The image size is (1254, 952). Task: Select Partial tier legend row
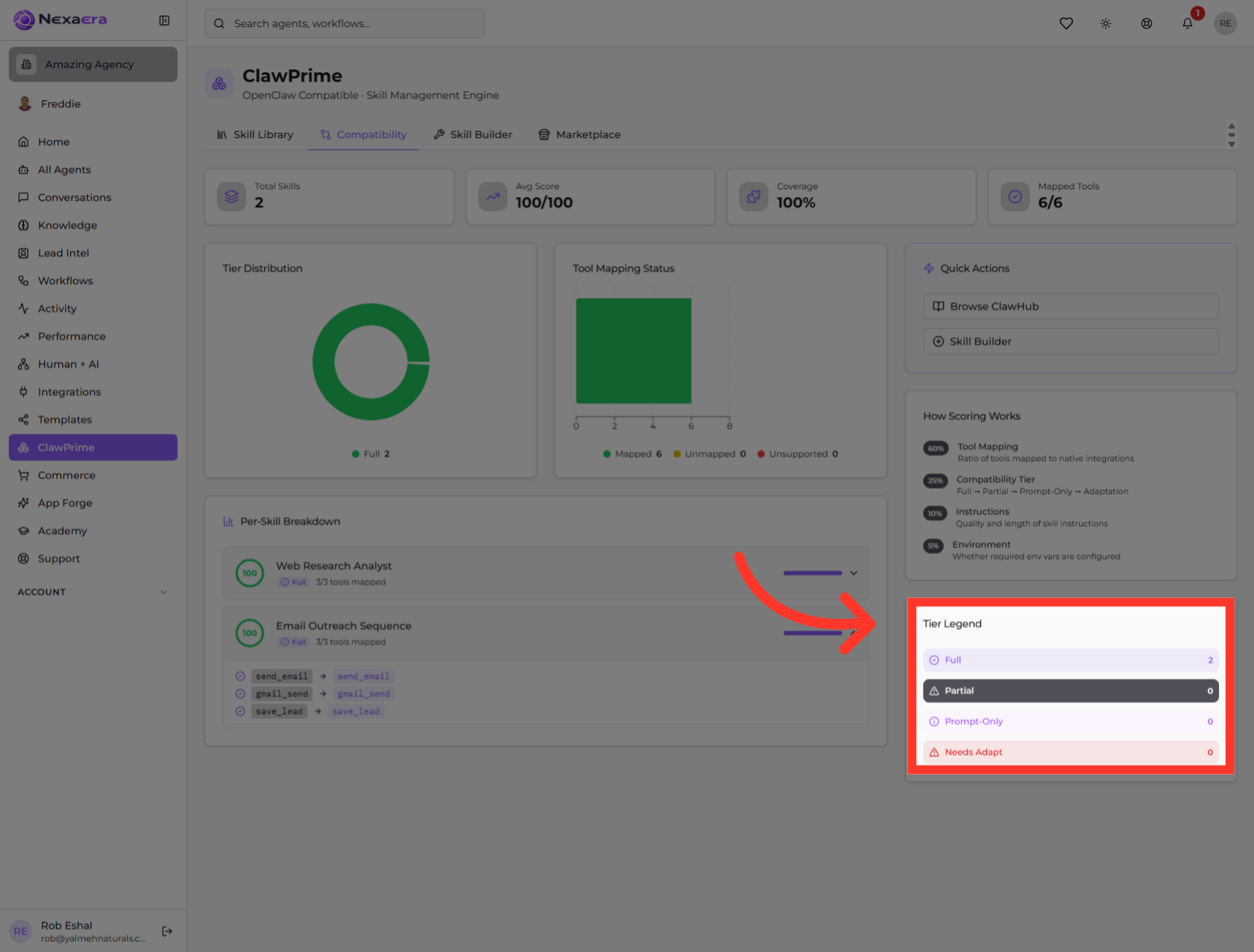(x=1070, y=691)
